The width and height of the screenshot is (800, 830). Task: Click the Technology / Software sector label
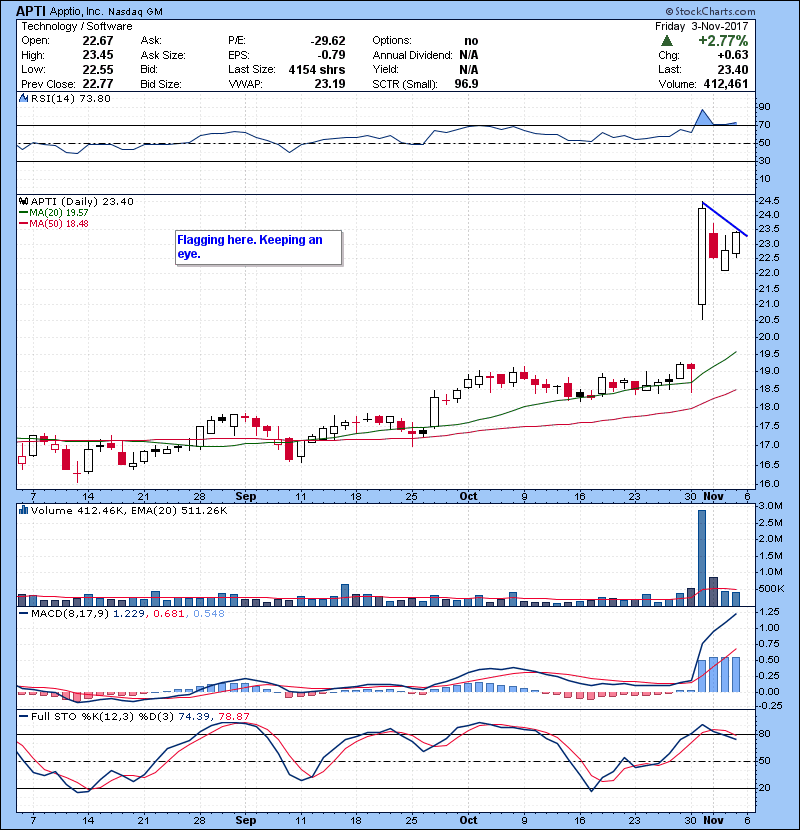point(77,26)
